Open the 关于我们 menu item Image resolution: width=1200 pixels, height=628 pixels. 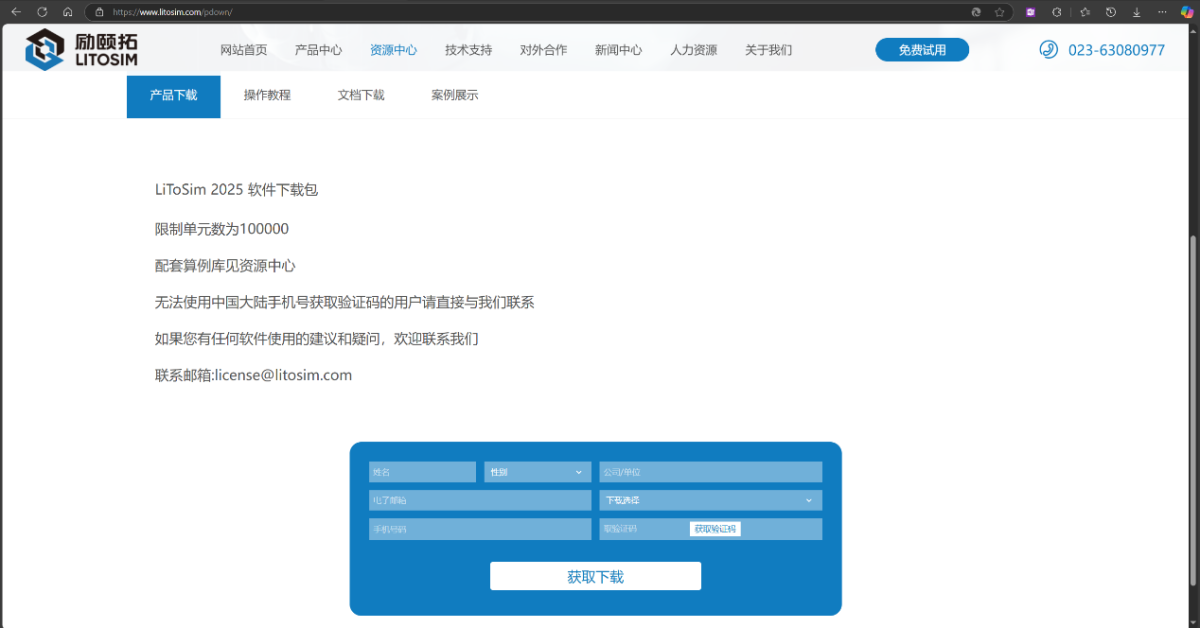coord(768,50)
